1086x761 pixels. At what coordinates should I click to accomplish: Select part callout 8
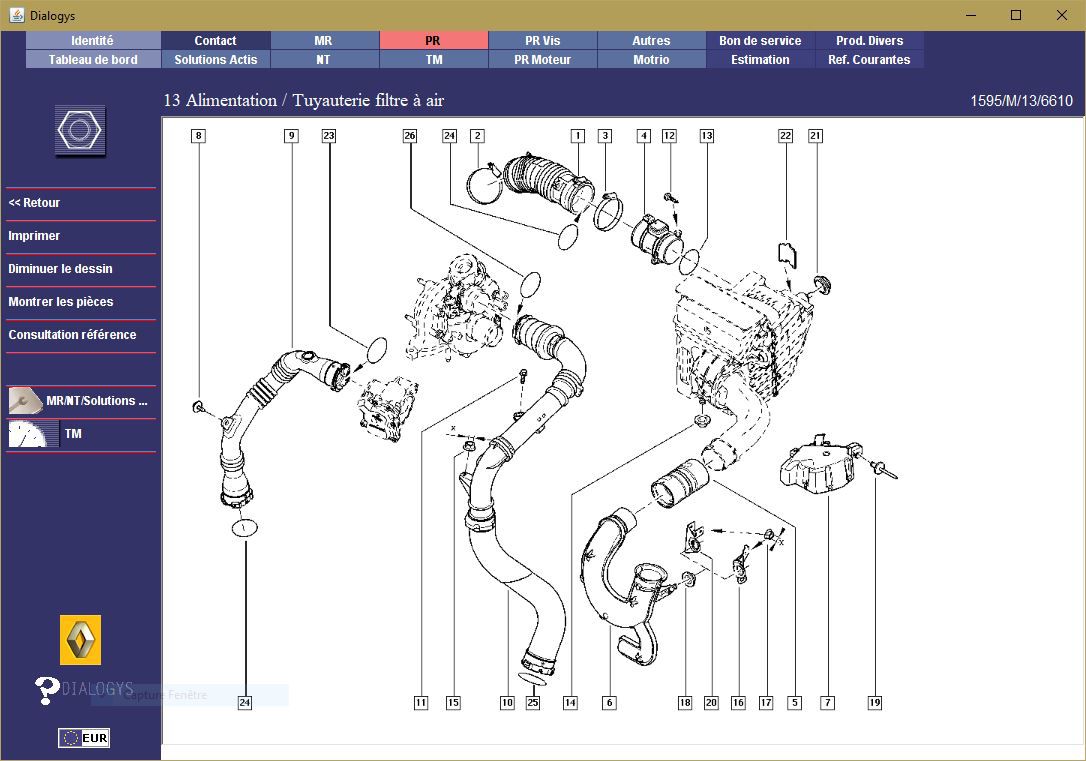[x=199, y=136]
